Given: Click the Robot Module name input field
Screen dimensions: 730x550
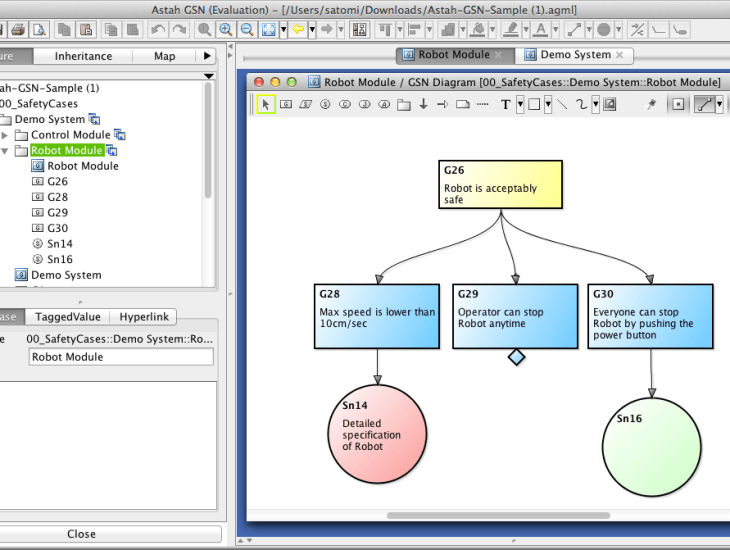Looking at the screenshot, I should (120, 357).
